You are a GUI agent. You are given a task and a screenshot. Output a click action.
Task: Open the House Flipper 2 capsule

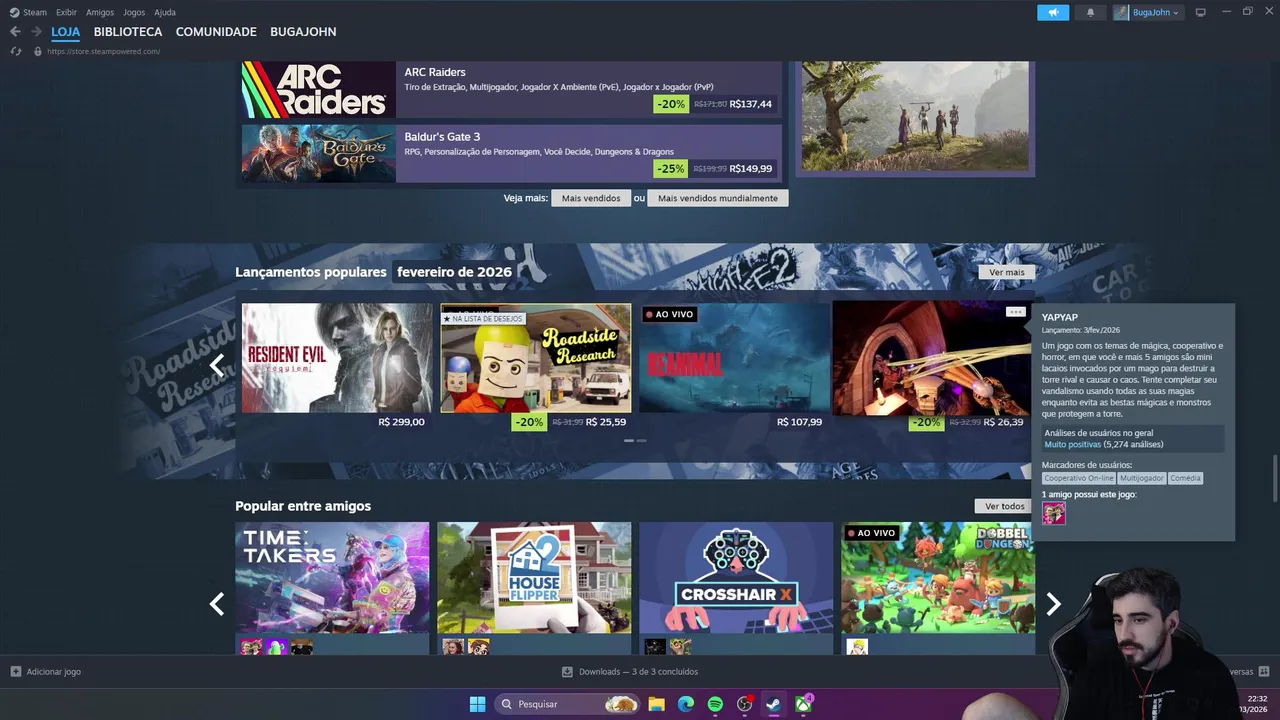point(534,577)
